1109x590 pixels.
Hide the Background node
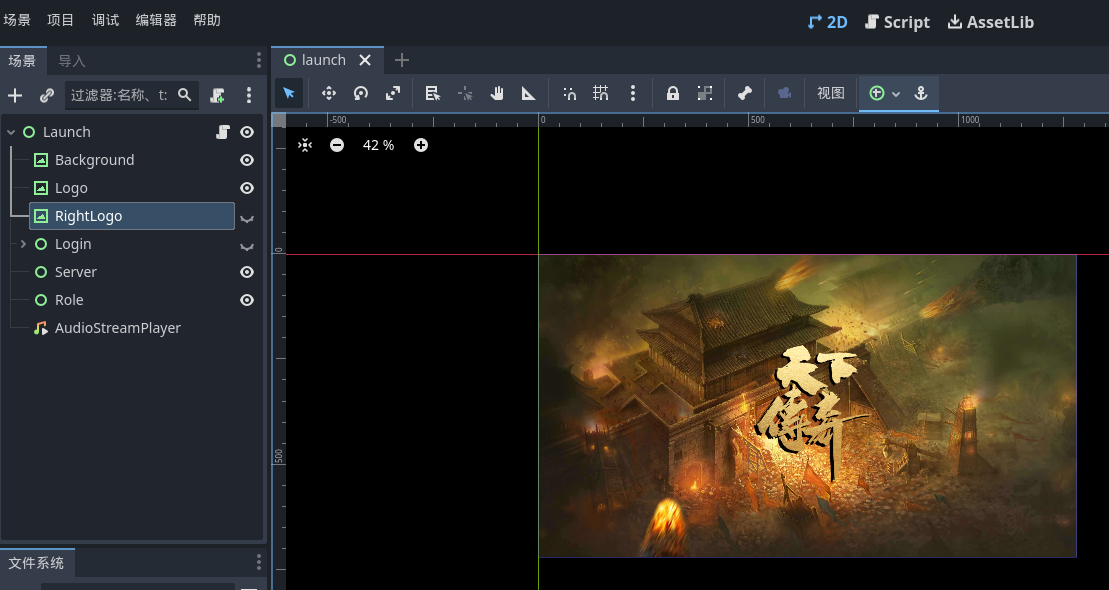(247, 160)
